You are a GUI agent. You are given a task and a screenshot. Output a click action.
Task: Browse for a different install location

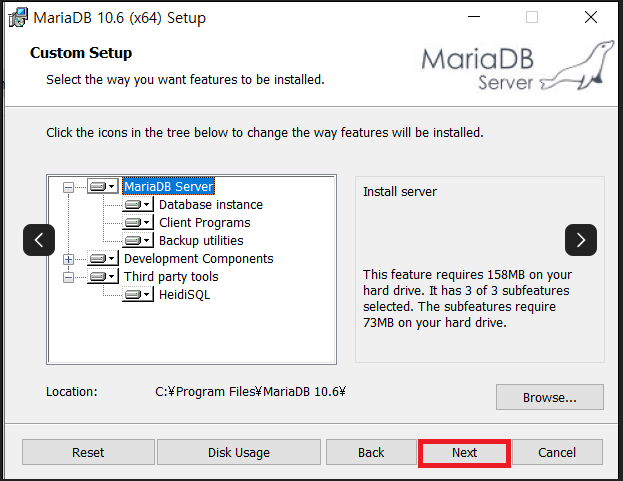coord(549,397)
